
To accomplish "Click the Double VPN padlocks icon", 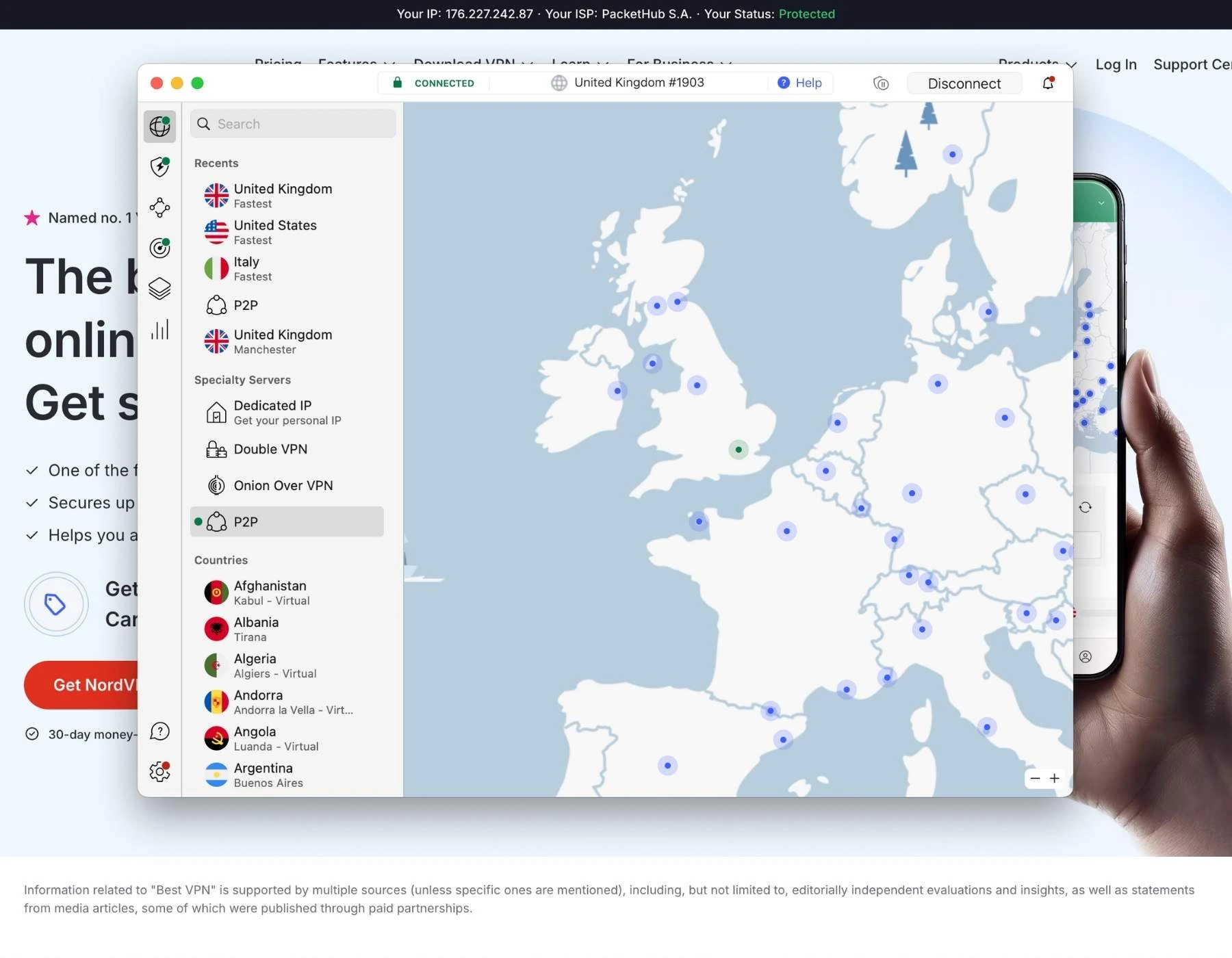I will coord(216,450).
